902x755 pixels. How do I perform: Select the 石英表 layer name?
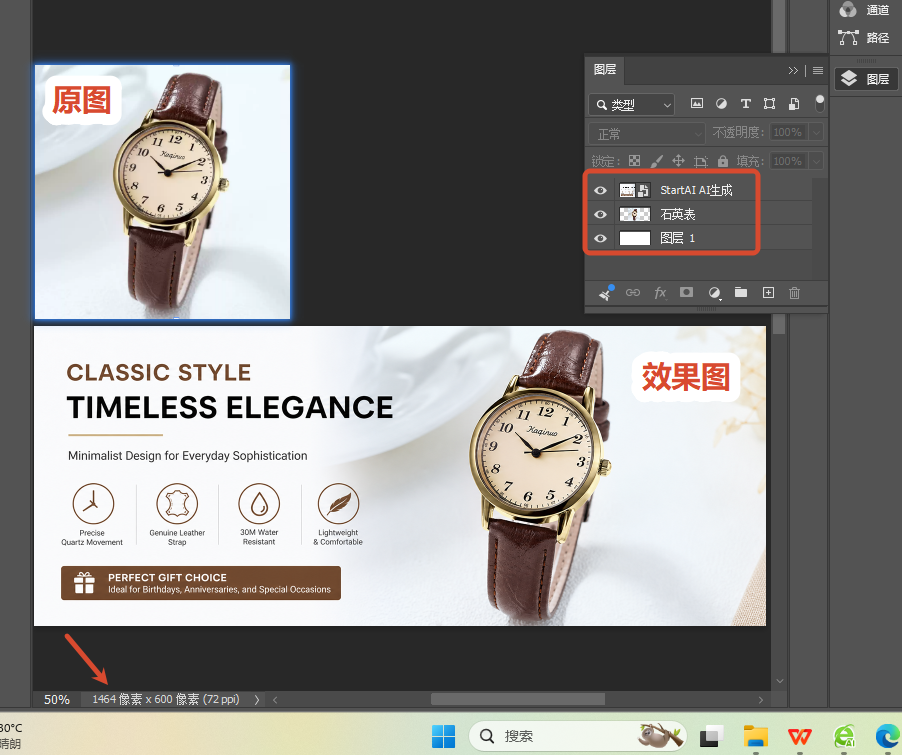click(678, 215)
